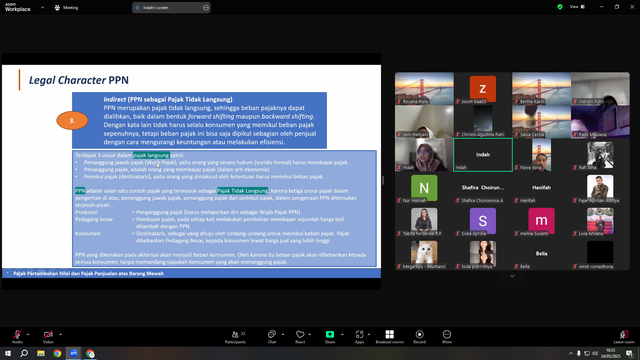Select the zoom baa03 participant tile

pos(483,89)
